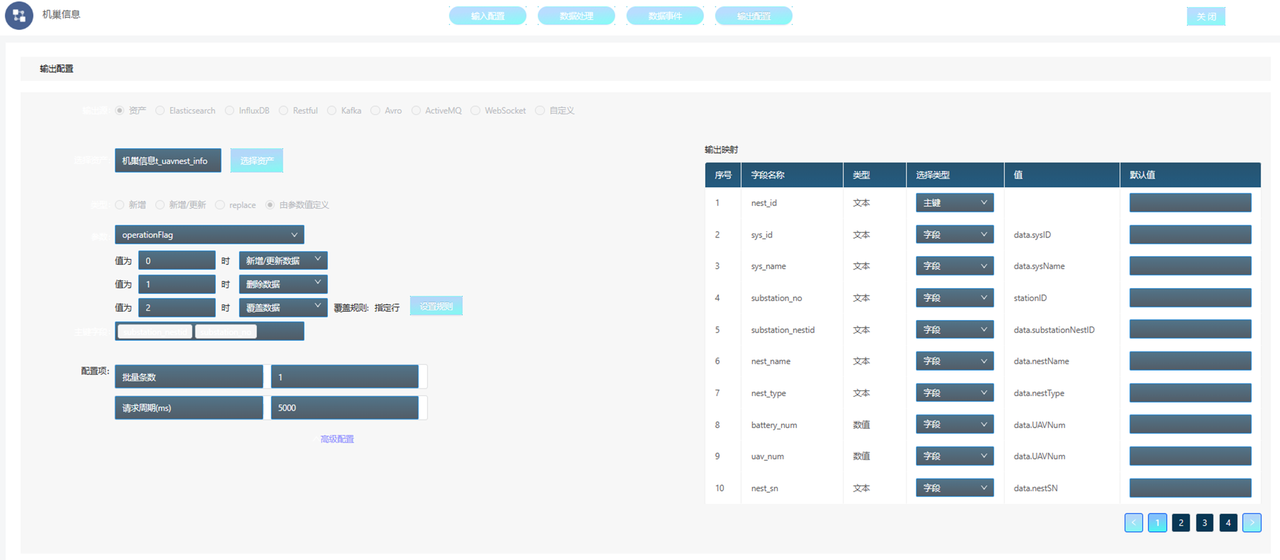Select the WebSocket output radio
The image size is (1280, 560).
(476, 110)
